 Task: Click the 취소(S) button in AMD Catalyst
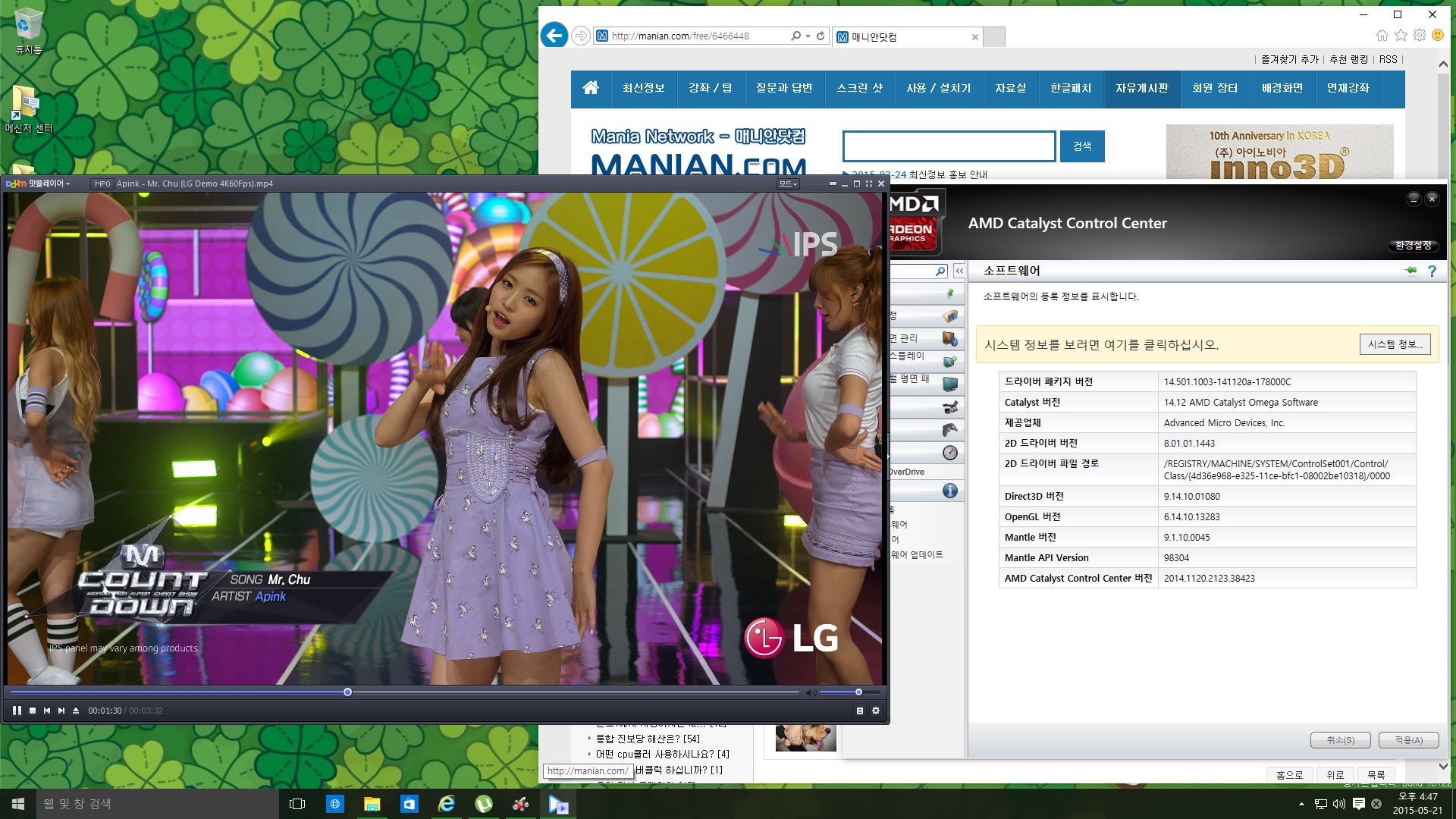point(1340,740)
